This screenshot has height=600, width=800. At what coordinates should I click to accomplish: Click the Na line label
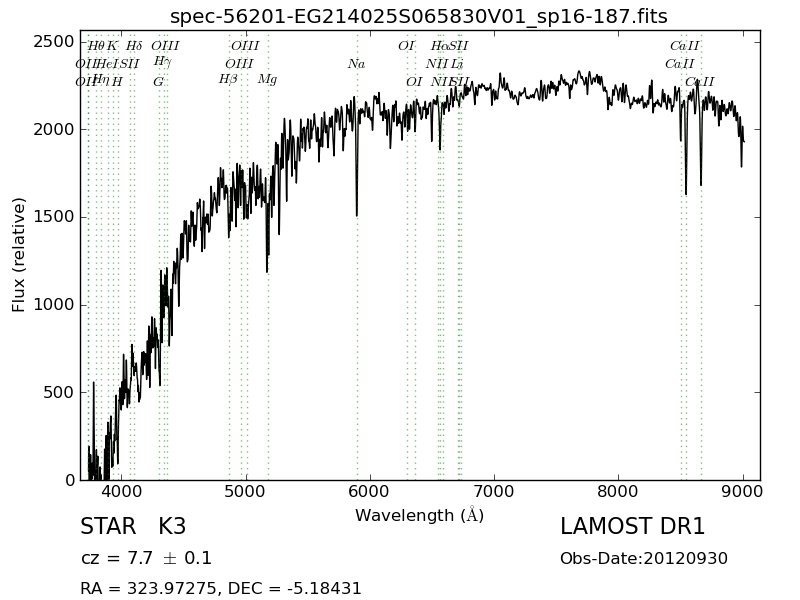click(357, 64)
